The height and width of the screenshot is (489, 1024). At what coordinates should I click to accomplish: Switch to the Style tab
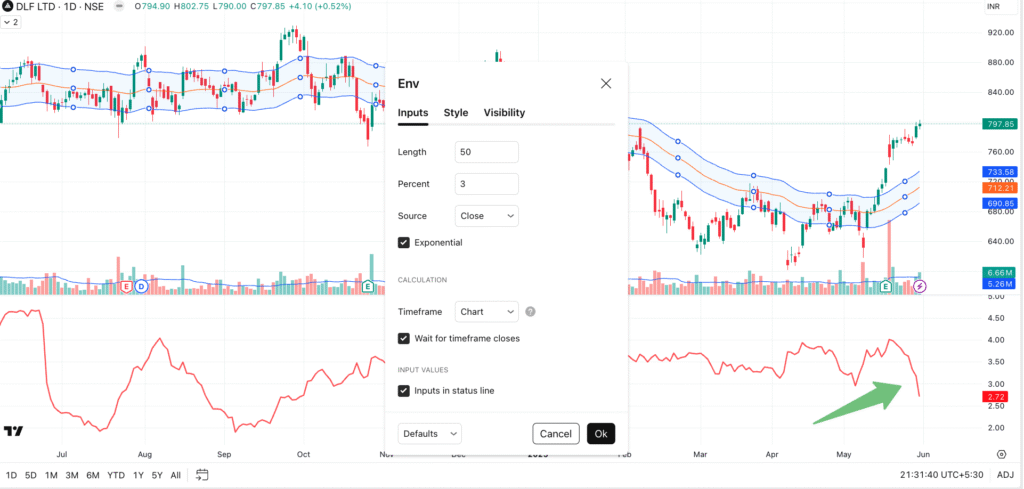point(456,113)
